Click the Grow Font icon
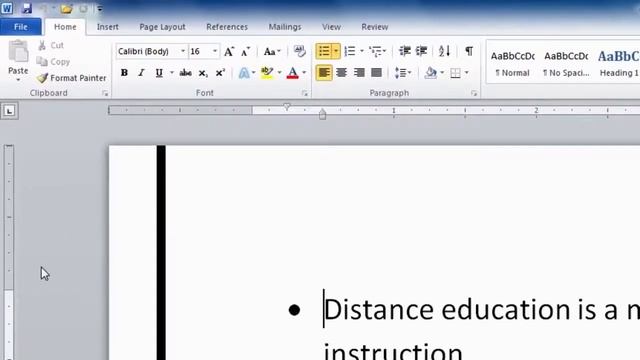 (x=229, y=51)
